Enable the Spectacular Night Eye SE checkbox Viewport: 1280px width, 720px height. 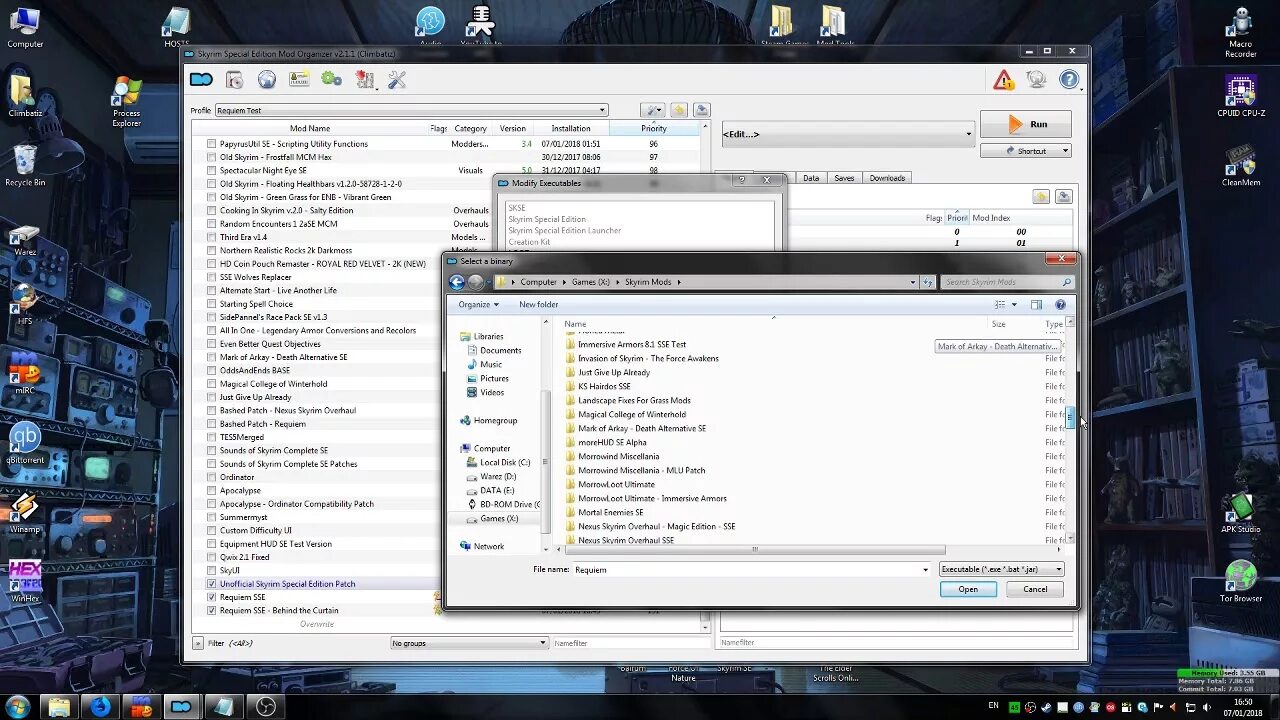pos(211,170)
